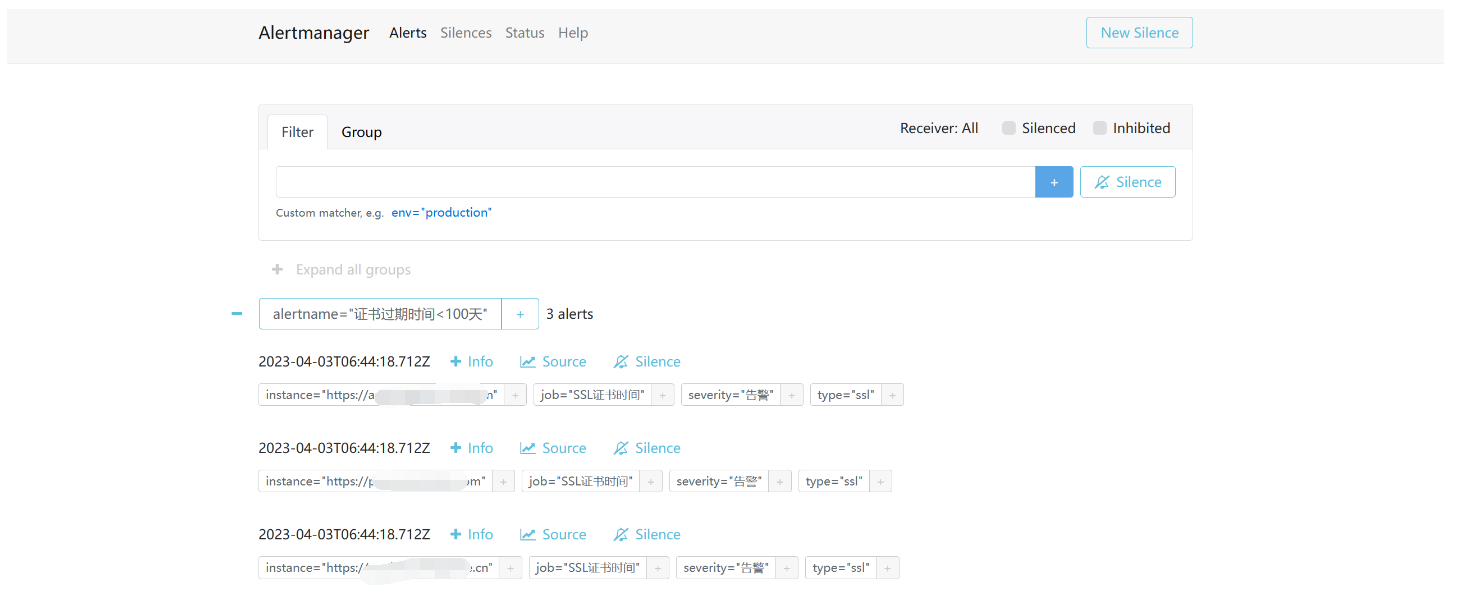The height and width of the screenshot is (599, 1472).
Task: Add type="ssl" of first alert to filter
Action: [x=892, y=395]
